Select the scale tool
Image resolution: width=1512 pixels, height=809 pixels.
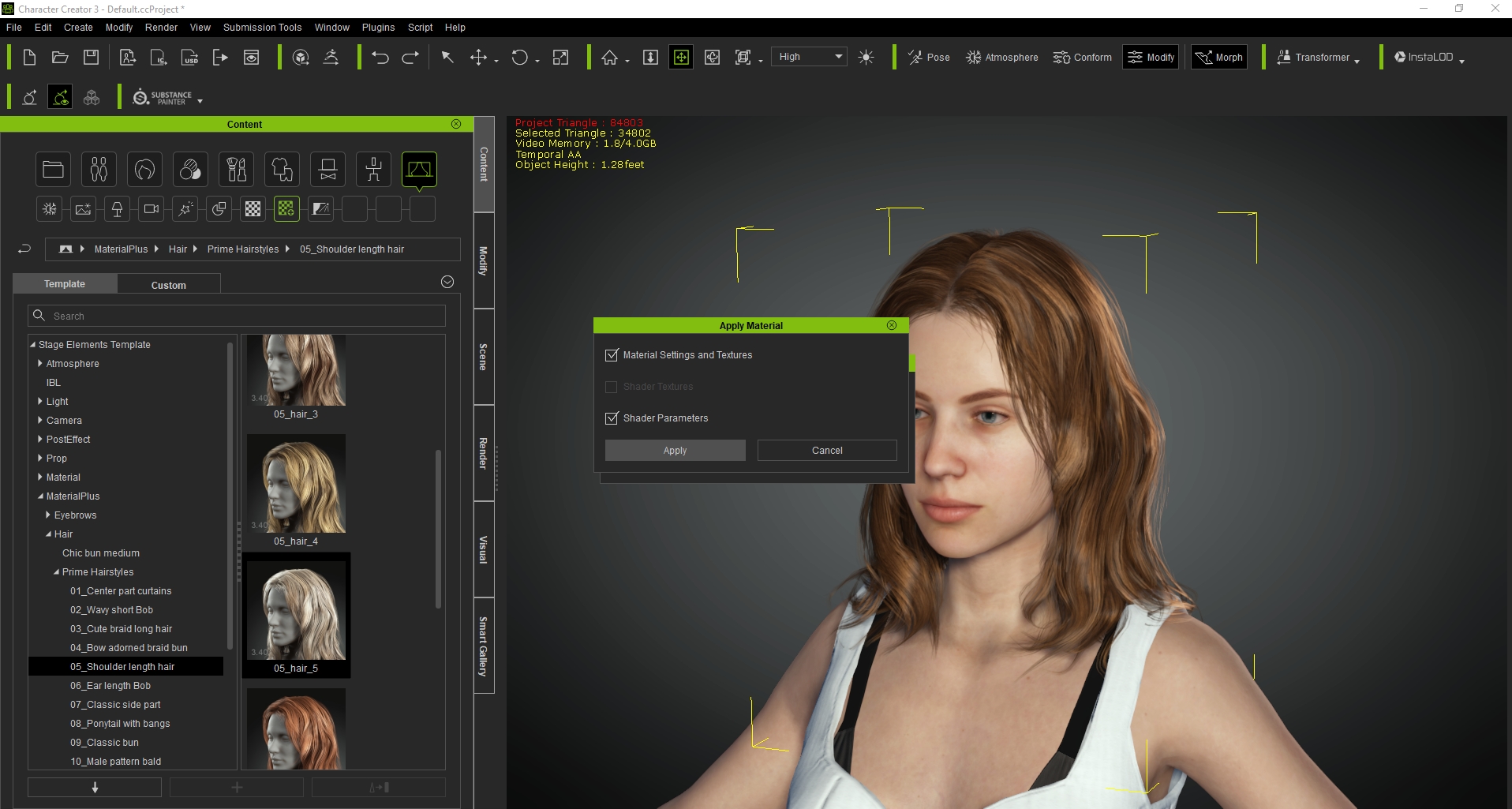click(560, 57)
